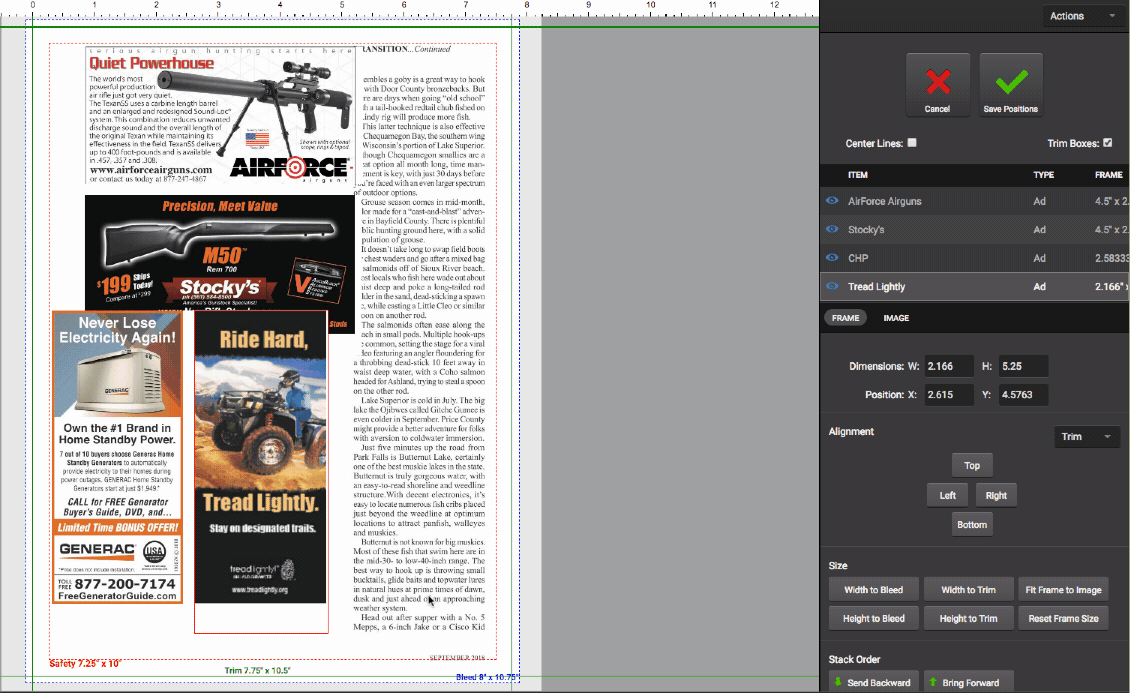Screen dimensions: 1130x693
Task: Toggle eye icon for CHP item
Action: coord(832,258)
